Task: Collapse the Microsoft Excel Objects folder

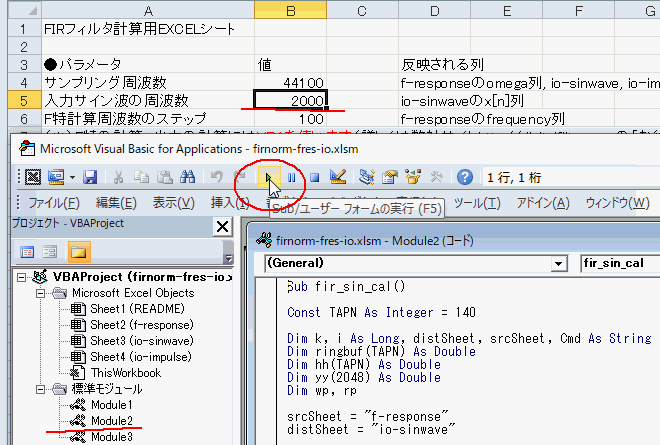Action: [x=41, y=293]
